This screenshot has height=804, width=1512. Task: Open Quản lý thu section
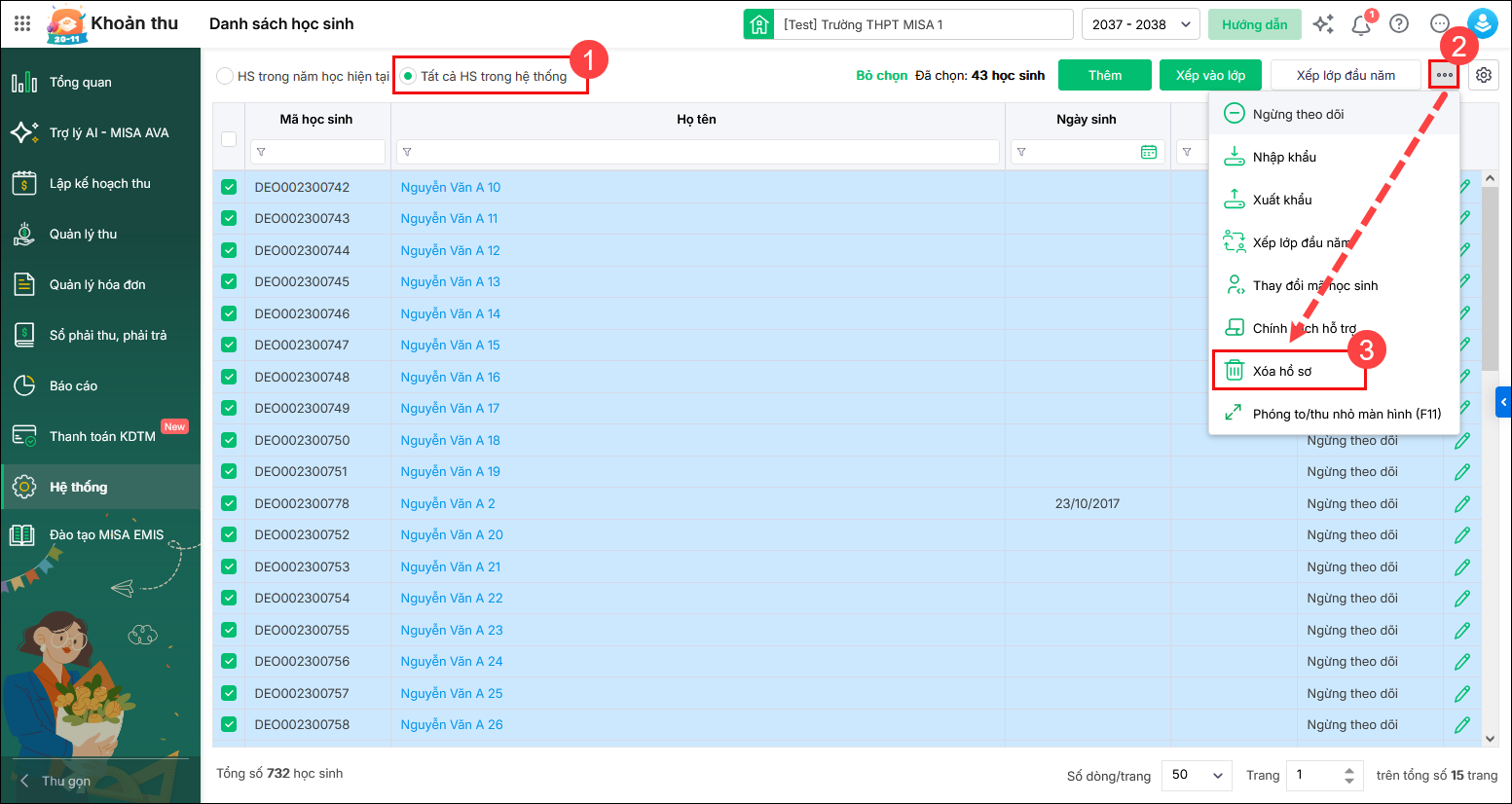tap(100, 234)
